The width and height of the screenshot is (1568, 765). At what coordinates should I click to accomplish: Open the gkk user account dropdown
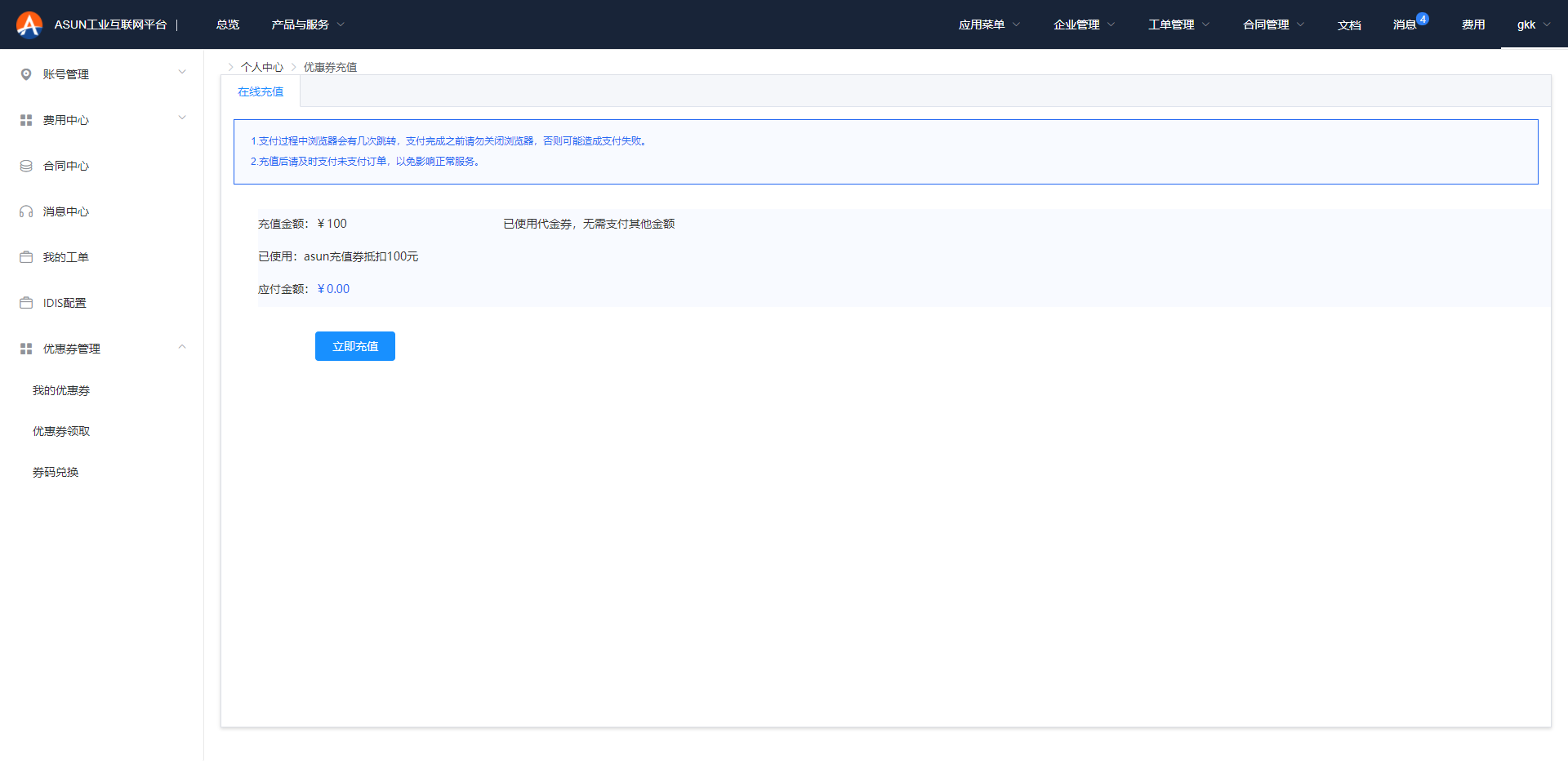(1533, 24)
